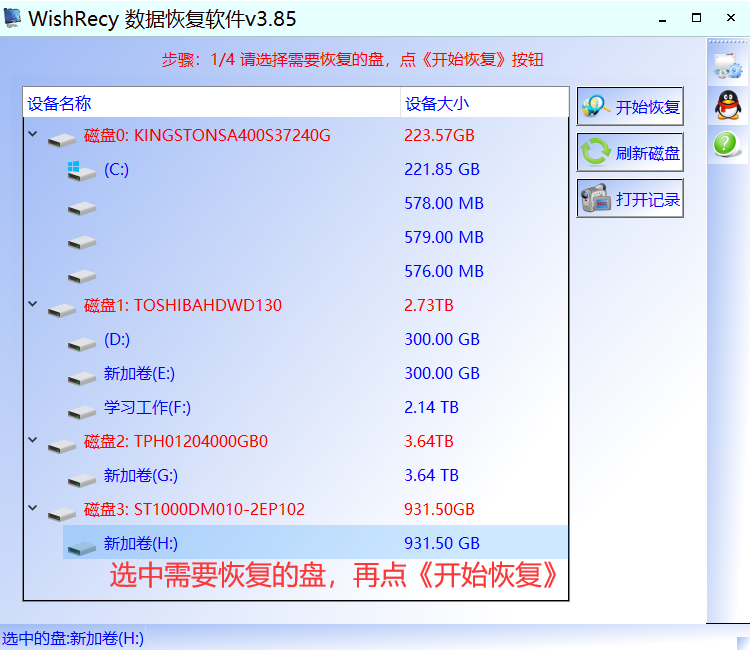Select 磁盘3: ST1000DM010-2EP102 disk
750x650 pixels.
tap(194, 509)
